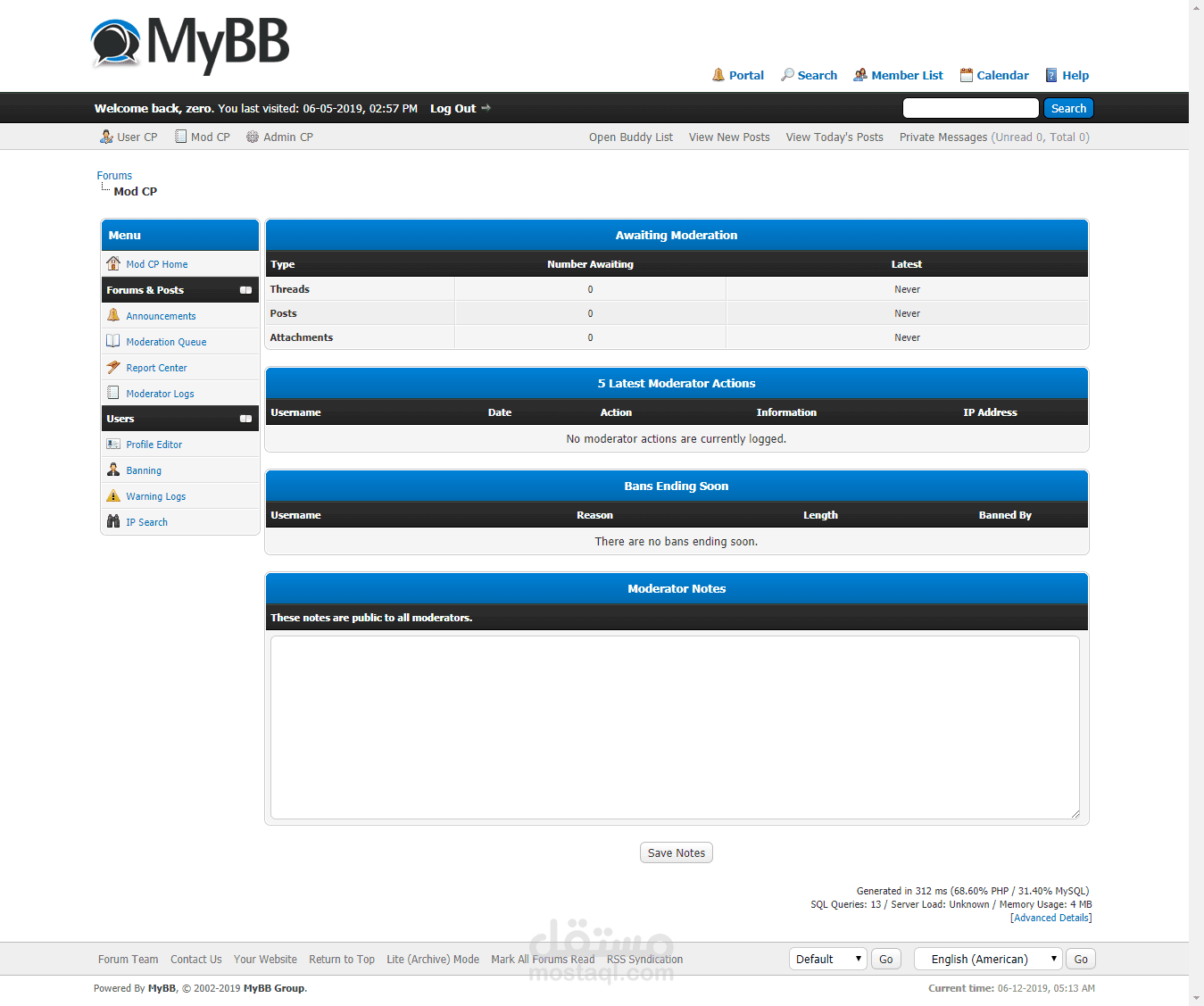Open the Announcements menu link
Image resolution: width=1204 pixels, height=1006 pixels.
[x=161, y=316]
